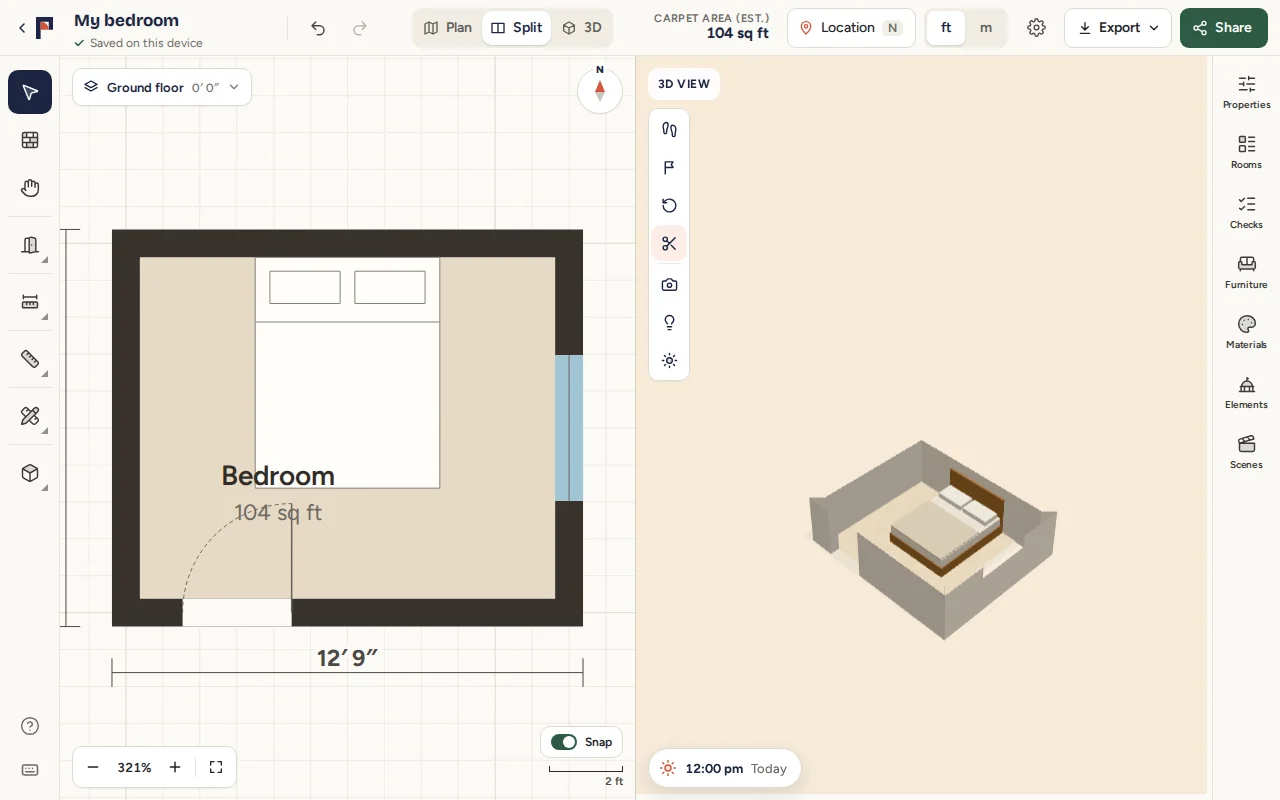Switch to Split view tab
1280x800 pixels.
pos(516,28)
